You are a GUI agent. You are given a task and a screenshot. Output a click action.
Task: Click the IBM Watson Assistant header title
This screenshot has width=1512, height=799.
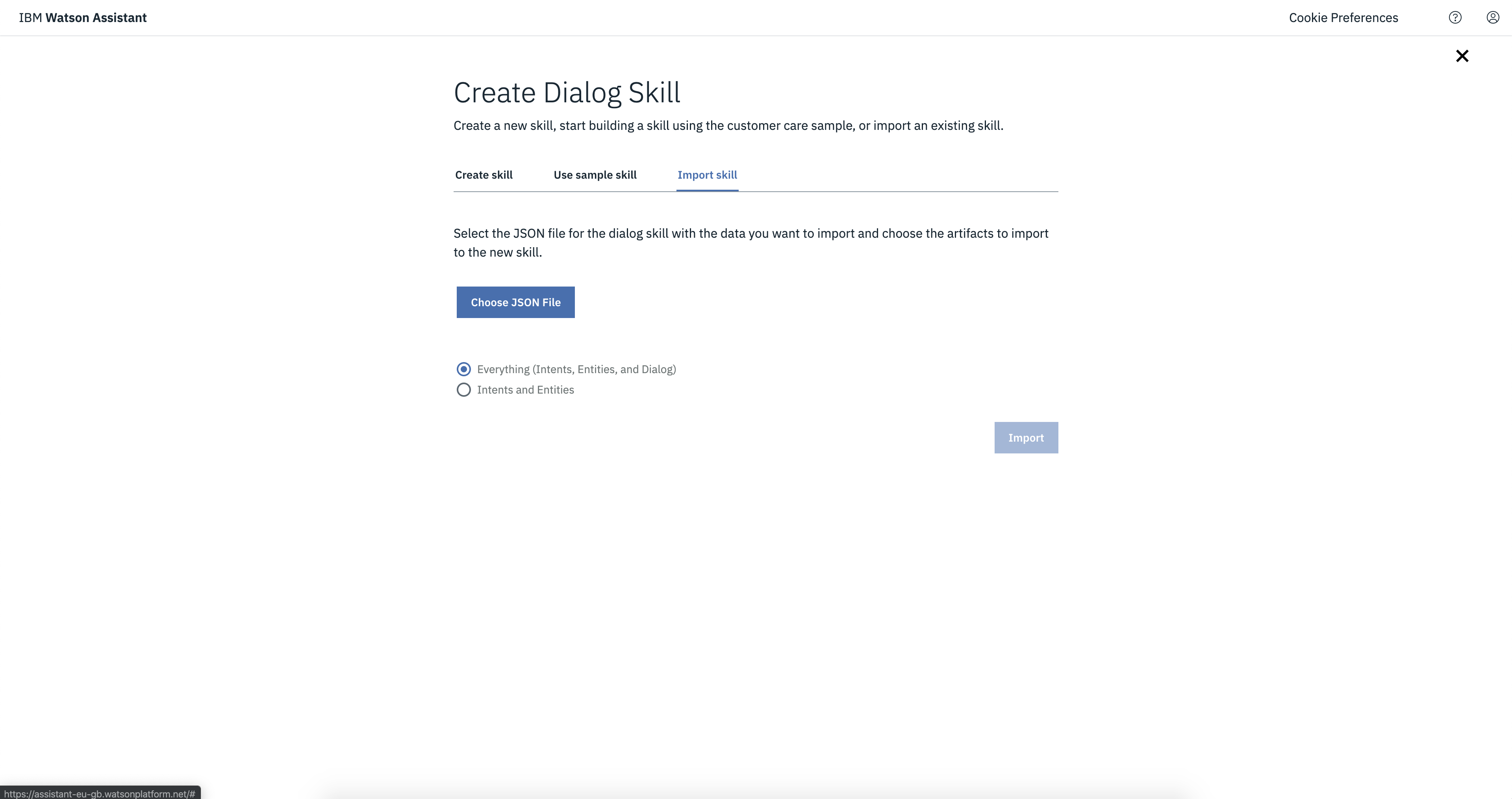83,18
